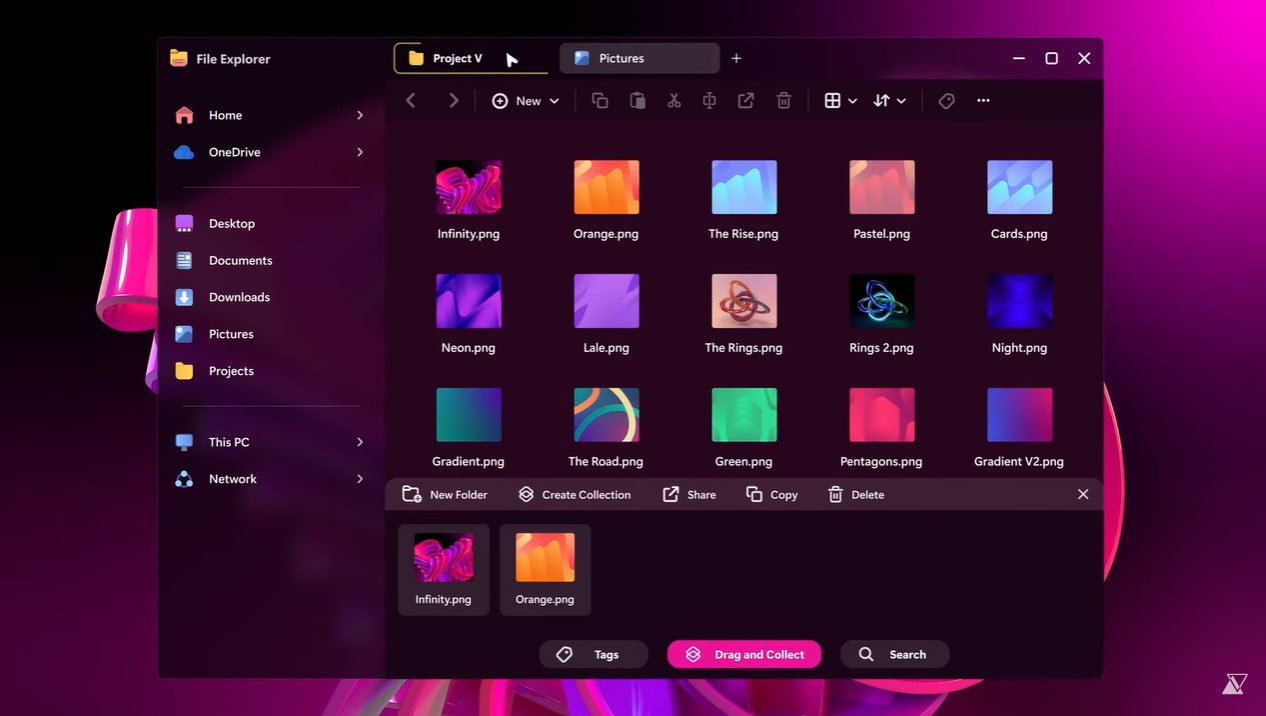The height and width of the screenshot is (716, 1266).
Task: Switch to the Pictures tab
Action: pyautogui.click(x=638, y=59)
